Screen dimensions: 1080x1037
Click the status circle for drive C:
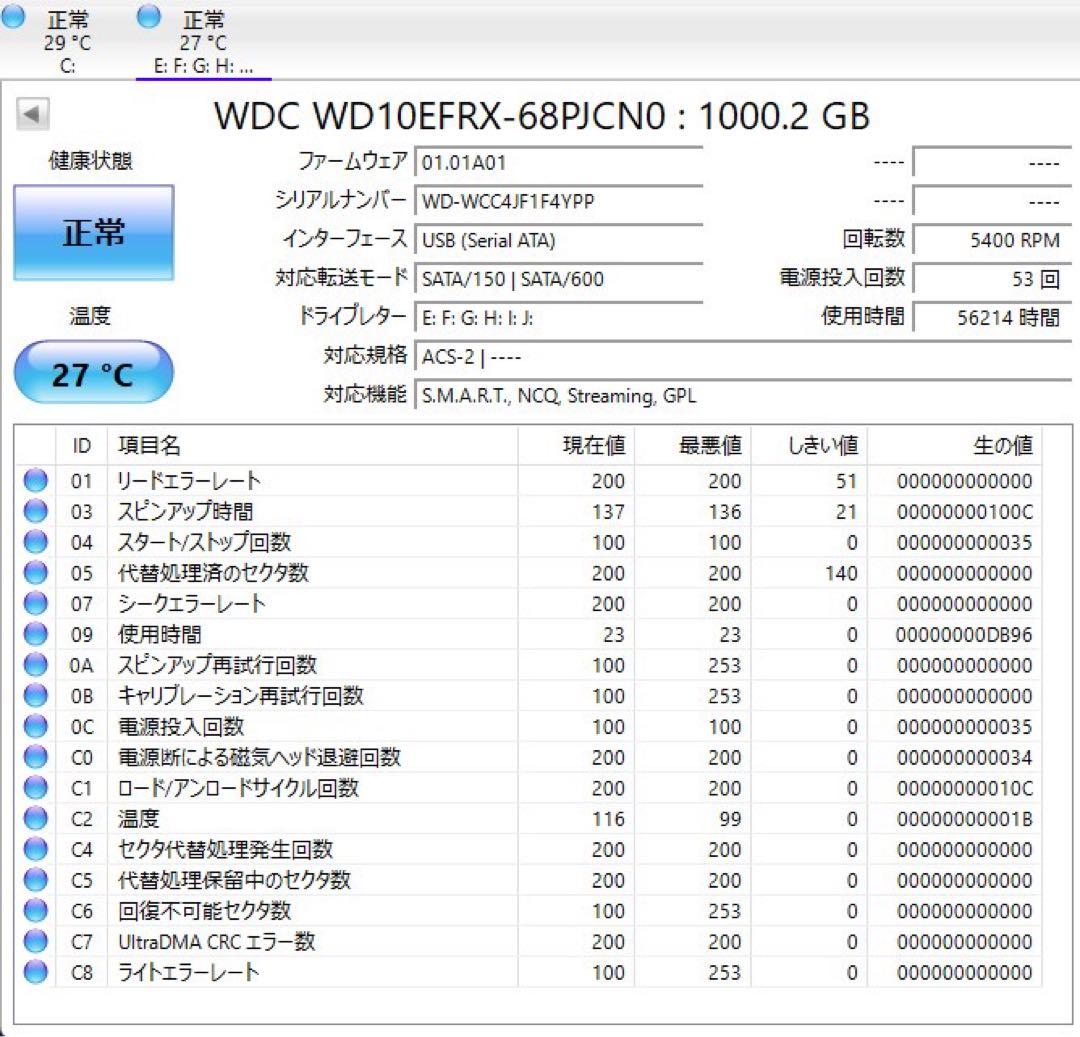pyautogui.click(x=14, y=16)
